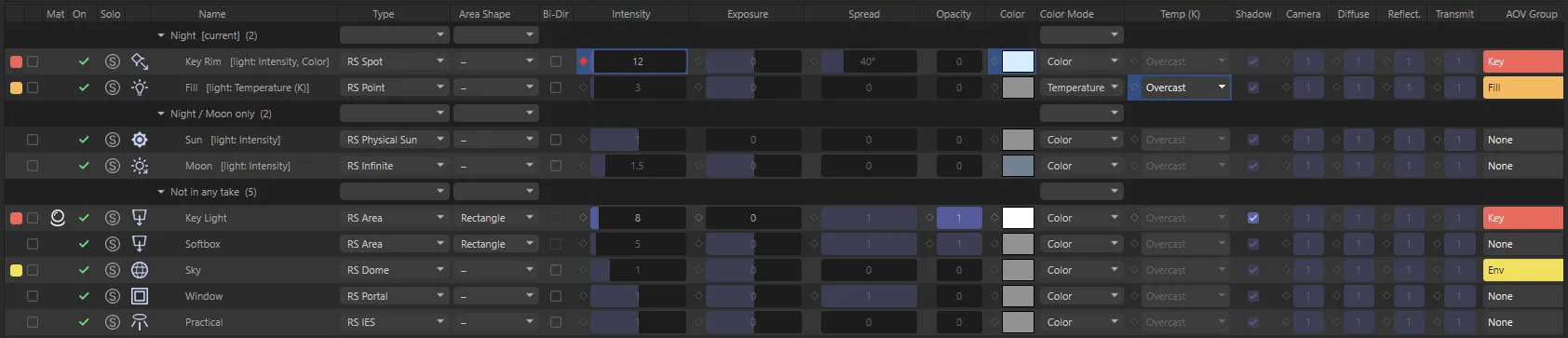Click the Type column header
This screenshot has height=338, width=1568.
click(x=384, y=14)
